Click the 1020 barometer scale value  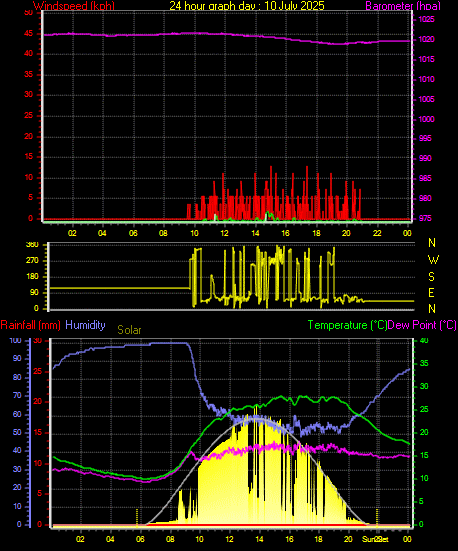click(x=426, y=39)
